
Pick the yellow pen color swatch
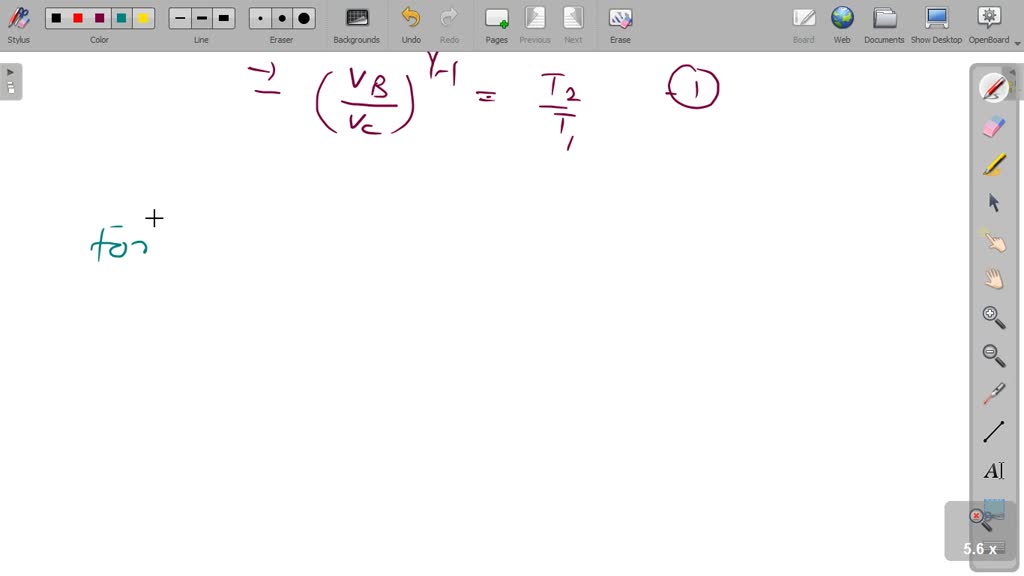141,17
